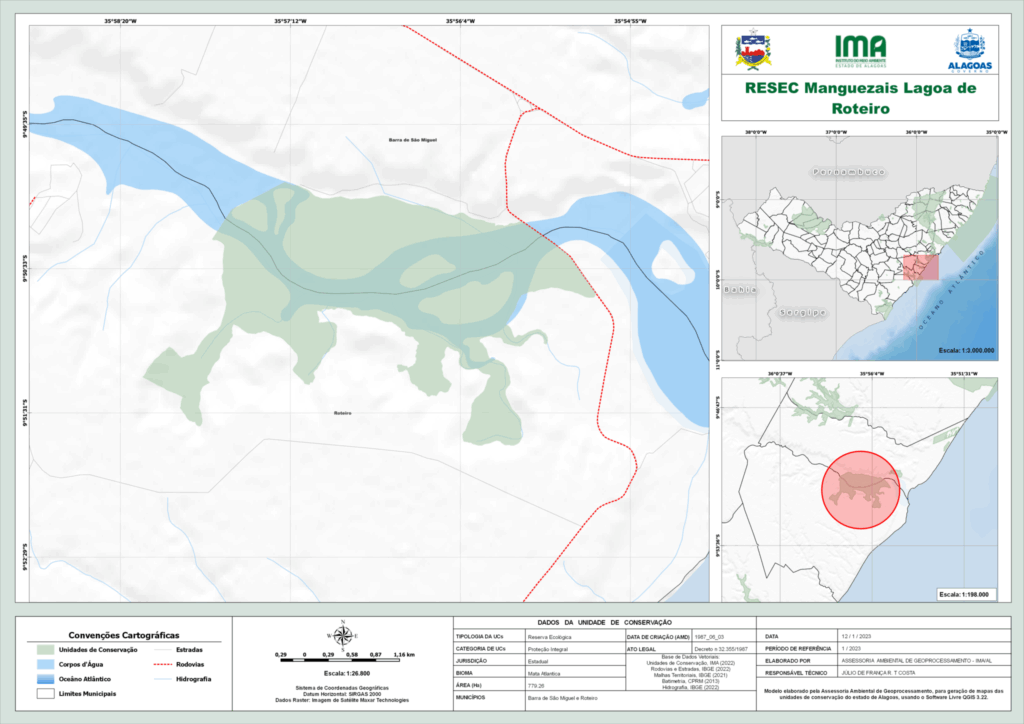Click the Escala 1:198.000 label
The image size is (1024, 724).
click(x=963, y=594)
